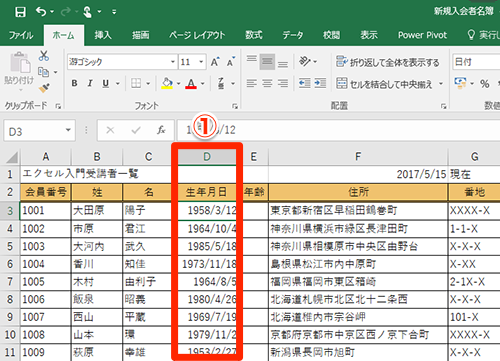500x361 pixels.
Task: Click the Format Painter brush icon
Action: click(44, 88)
